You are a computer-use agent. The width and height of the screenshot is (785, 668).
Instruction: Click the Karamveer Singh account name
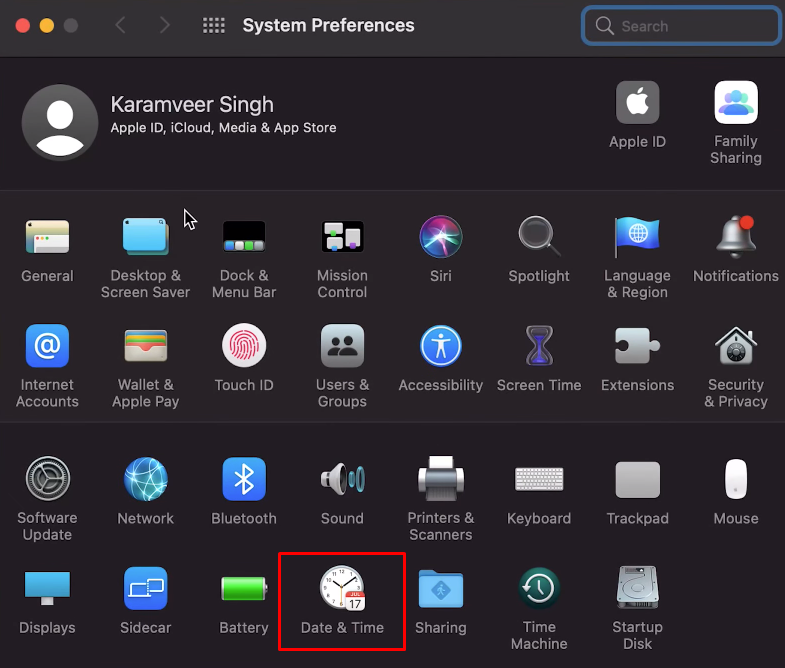pyautogui.click(x=192, y=105)
